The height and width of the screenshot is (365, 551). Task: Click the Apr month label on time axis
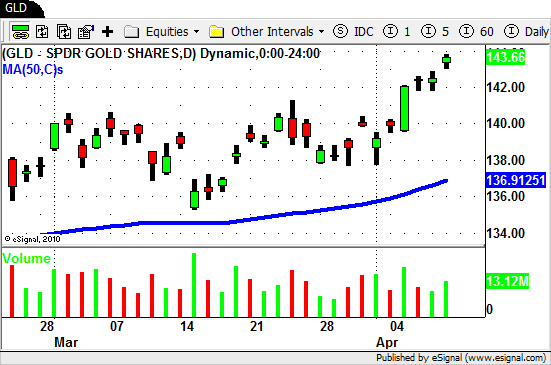387,342
